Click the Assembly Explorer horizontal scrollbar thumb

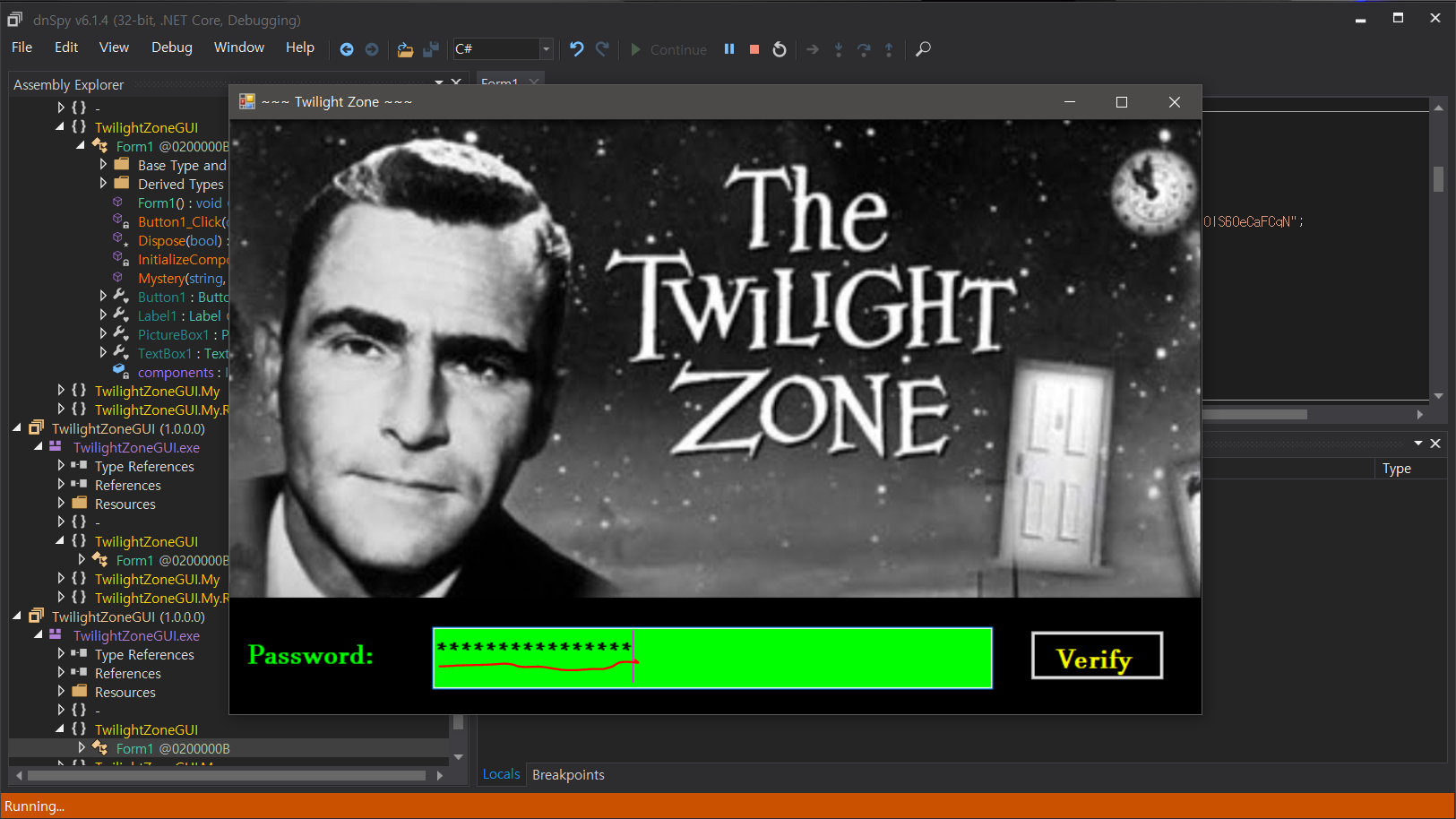pos(226,775)
